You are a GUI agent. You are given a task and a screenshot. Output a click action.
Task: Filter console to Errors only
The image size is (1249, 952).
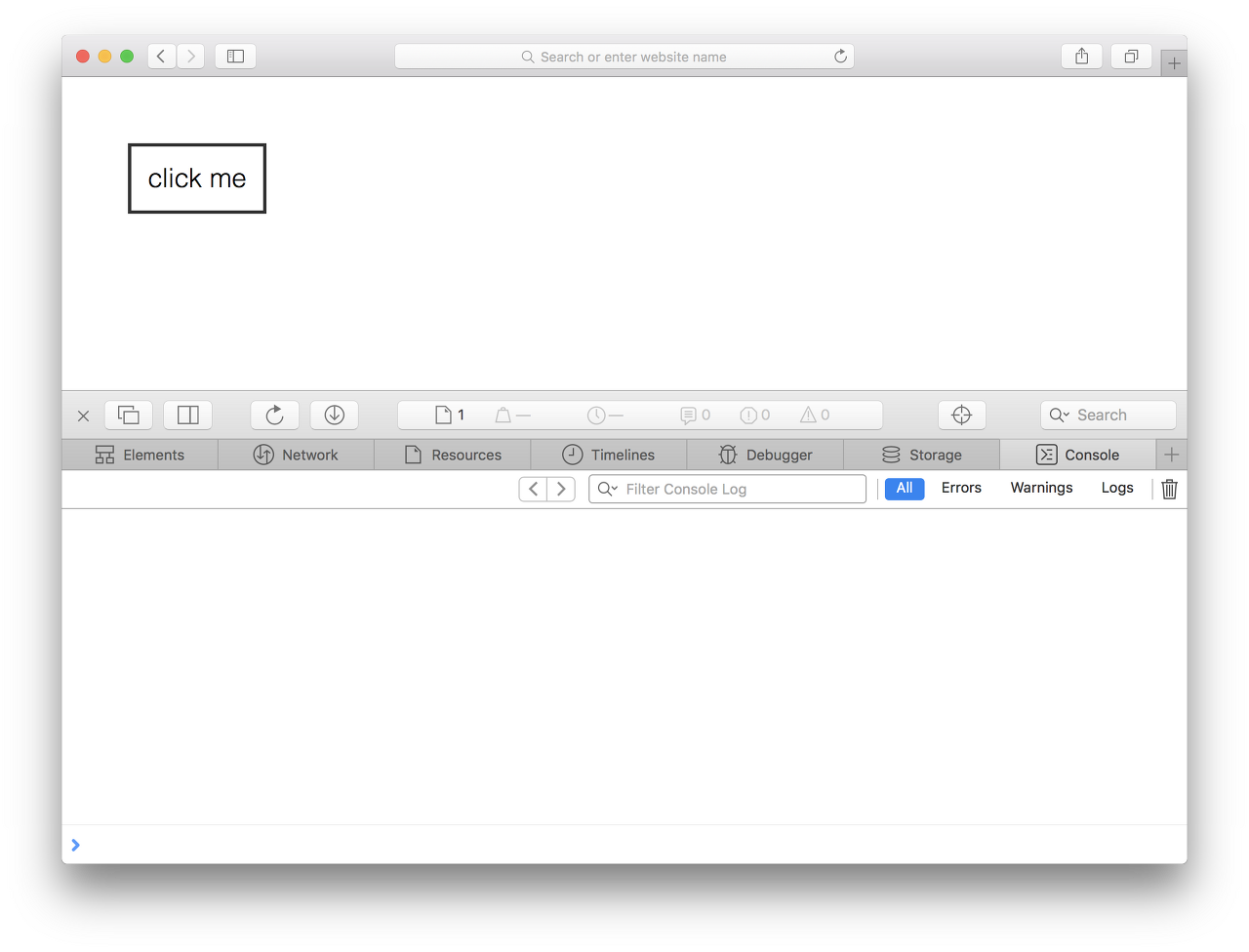click(961, 488)
